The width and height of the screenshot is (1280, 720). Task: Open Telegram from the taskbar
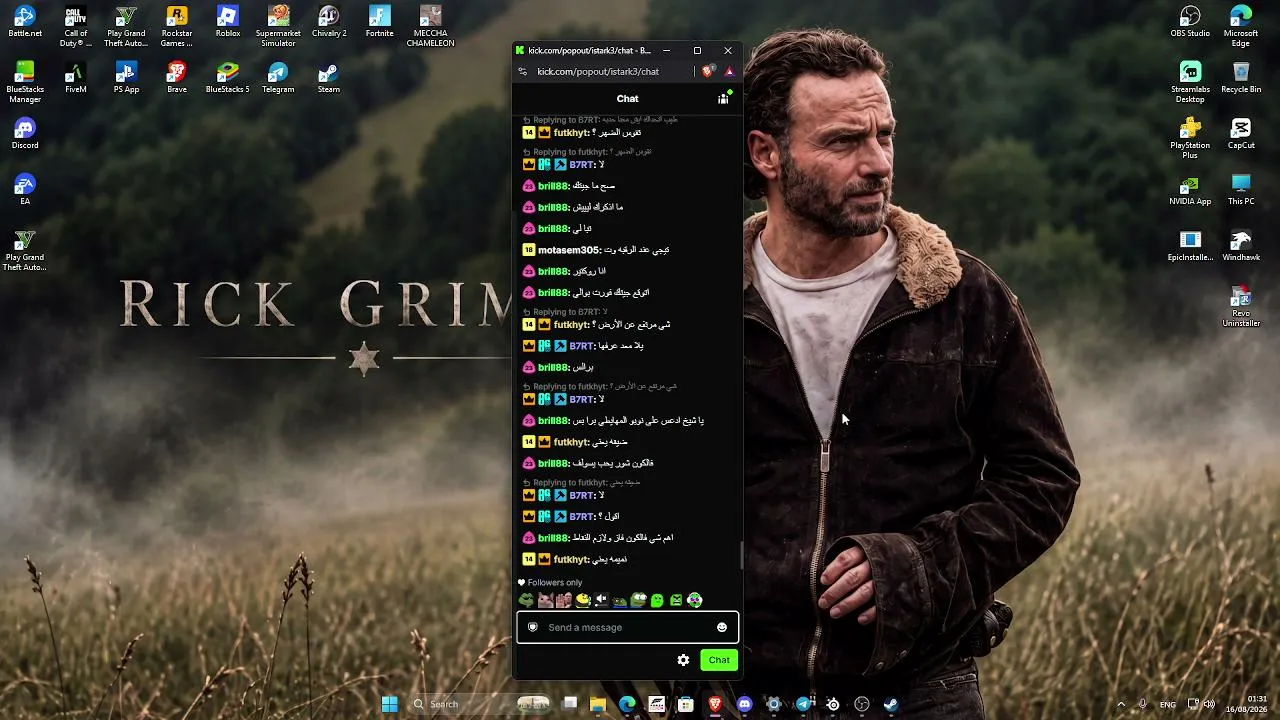(x=803, y=704)
